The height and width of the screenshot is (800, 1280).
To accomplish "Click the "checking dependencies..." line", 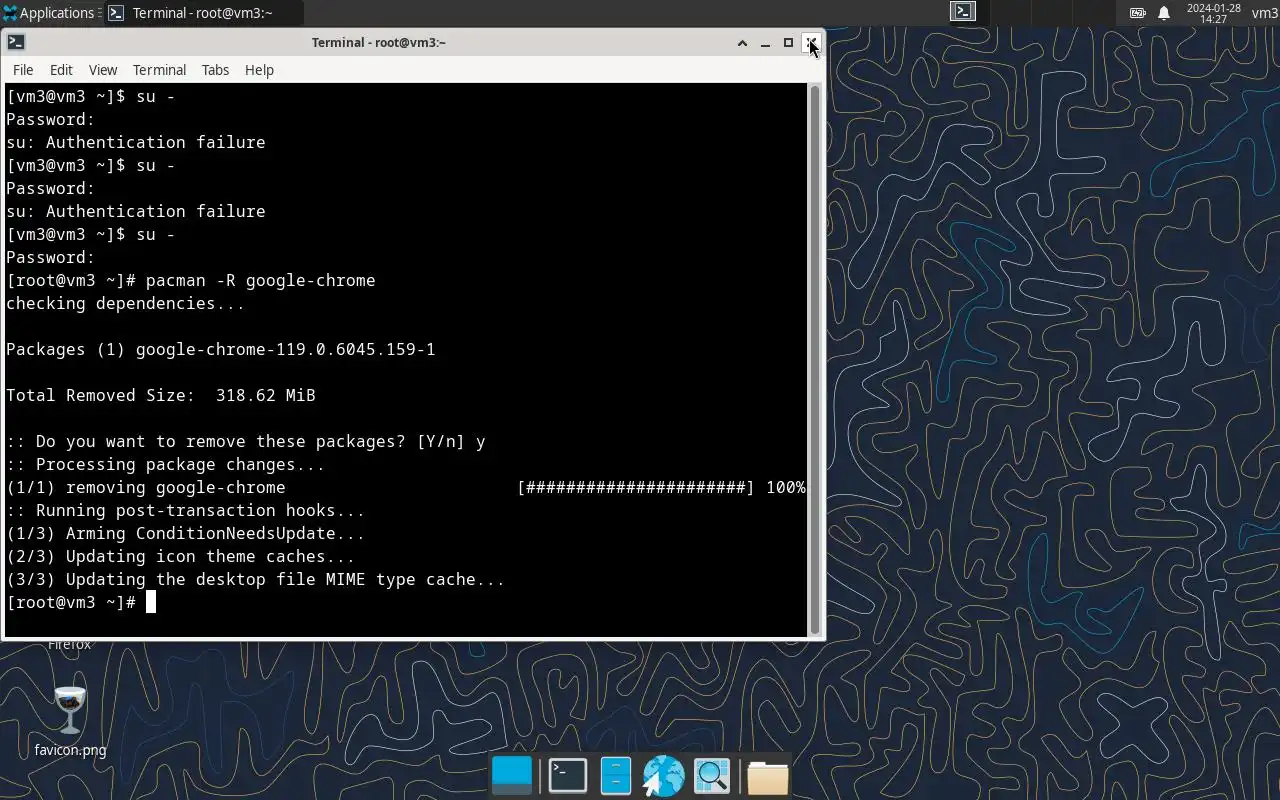I will pyautogui.click(x=126, y=303).
